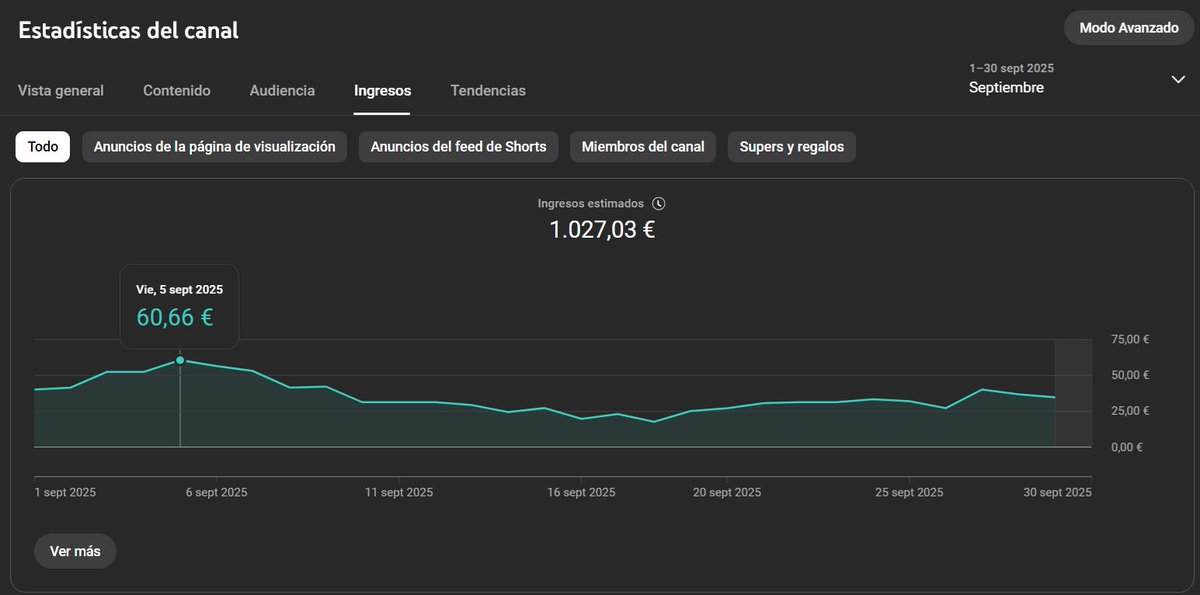
Task: Click the 11 sept 2025 axis label
Action: click(x=399, y=492)
